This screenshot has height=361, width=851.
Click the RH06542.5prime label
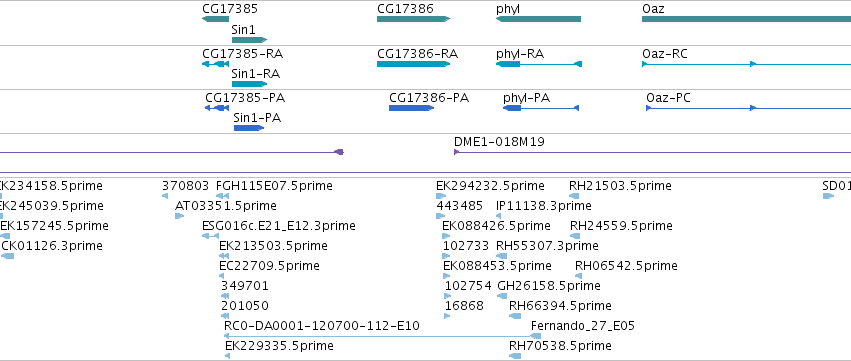[626, 266]
